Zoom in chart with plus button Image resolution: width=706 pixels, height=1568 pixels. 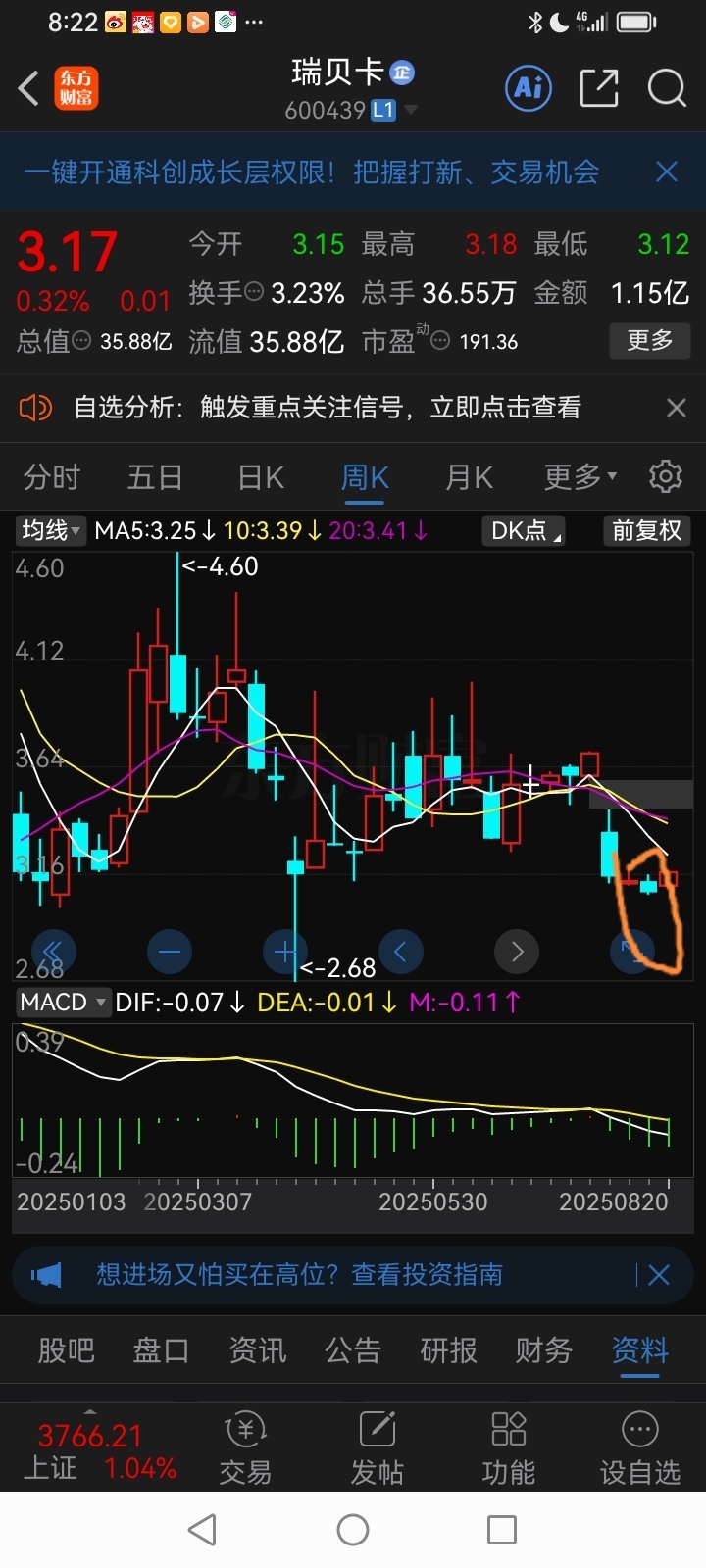point(285,951)
